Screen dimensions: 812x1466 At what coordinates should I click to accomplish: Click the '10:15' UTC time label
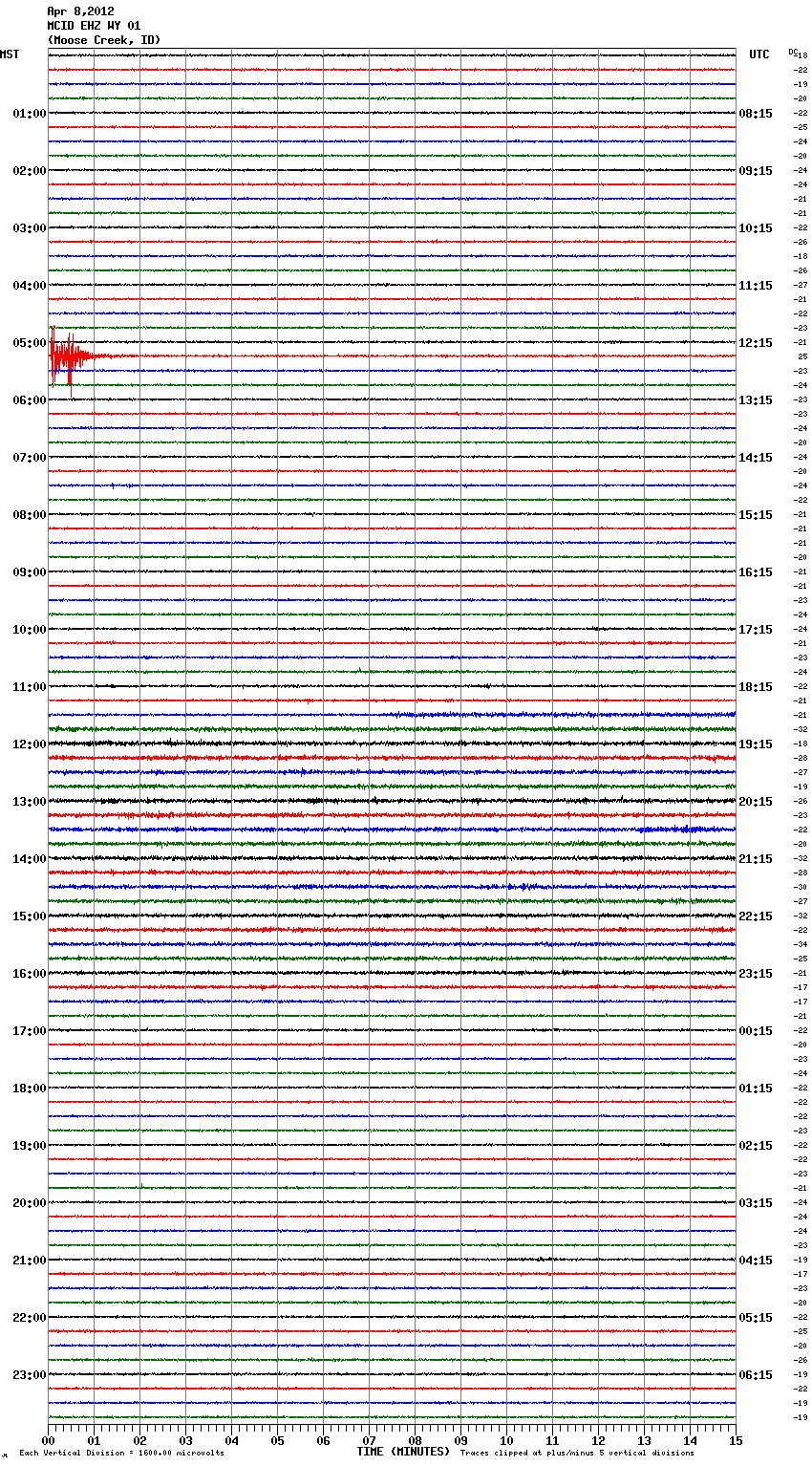[x=756, y=228]
